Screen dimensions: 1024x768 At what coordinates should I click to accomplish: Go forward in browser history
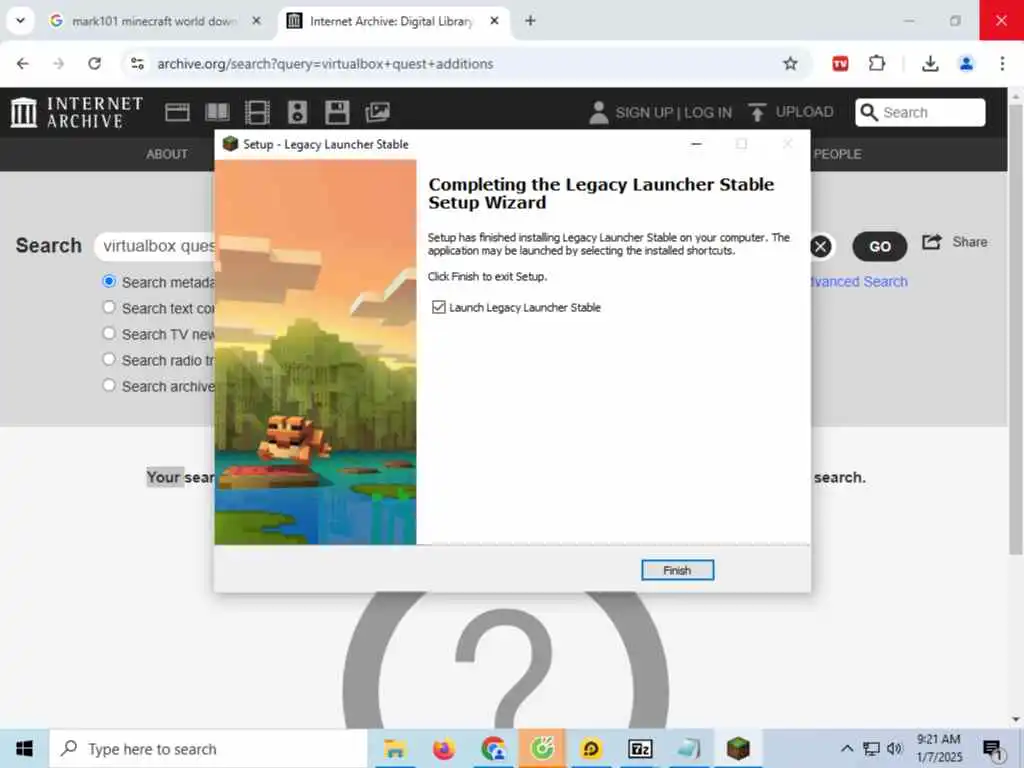(x=59, y=63)
